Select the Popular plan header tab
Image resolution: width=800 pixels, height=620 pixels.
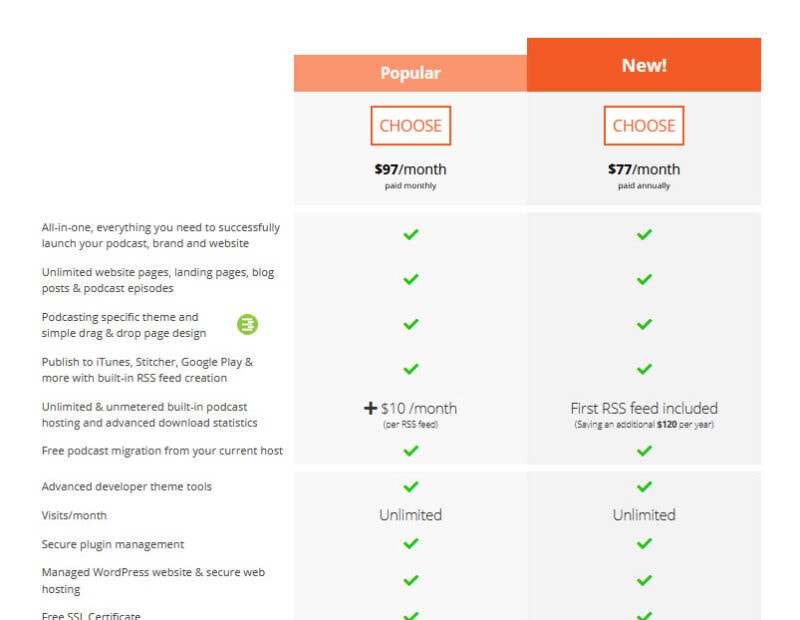pyautogui.click(x=410, y=73)
